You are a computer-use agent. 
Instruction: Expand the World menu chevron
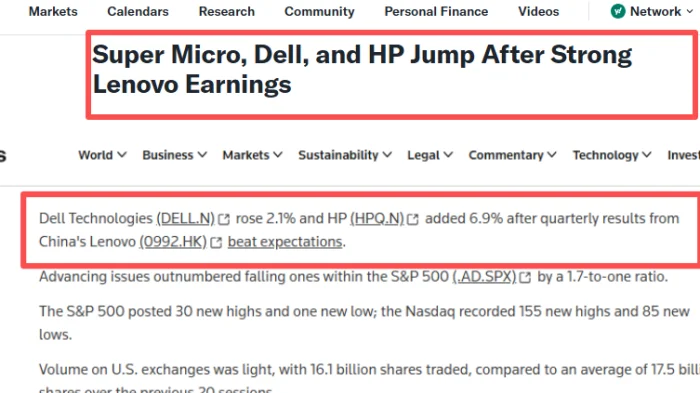point(122,155)
